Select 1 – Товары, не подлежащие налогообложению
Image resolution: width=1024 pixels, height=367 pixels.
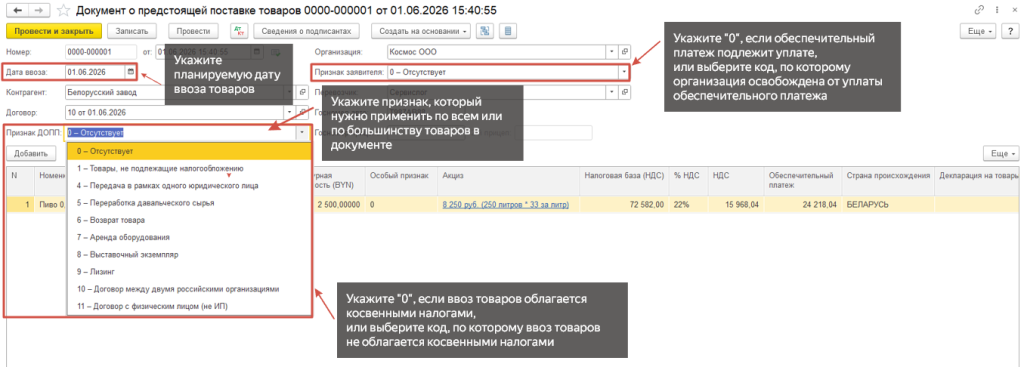189,168
